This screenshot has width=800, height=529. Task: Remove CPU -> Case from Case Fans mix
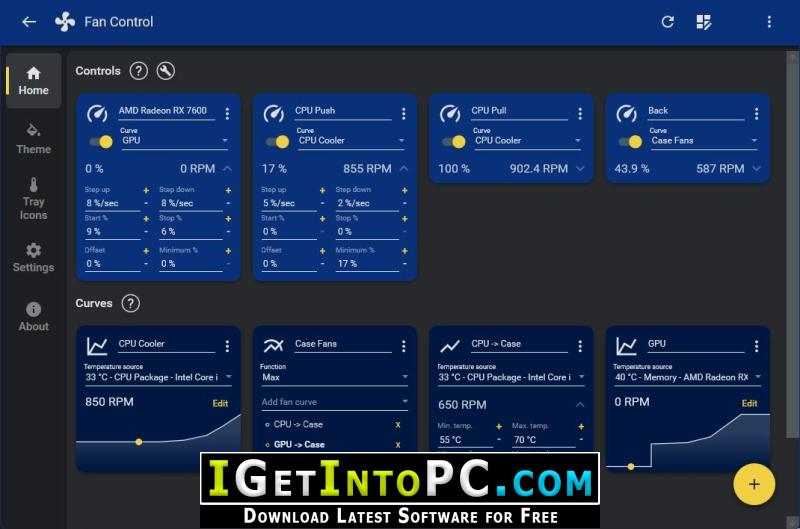point(398,424)
